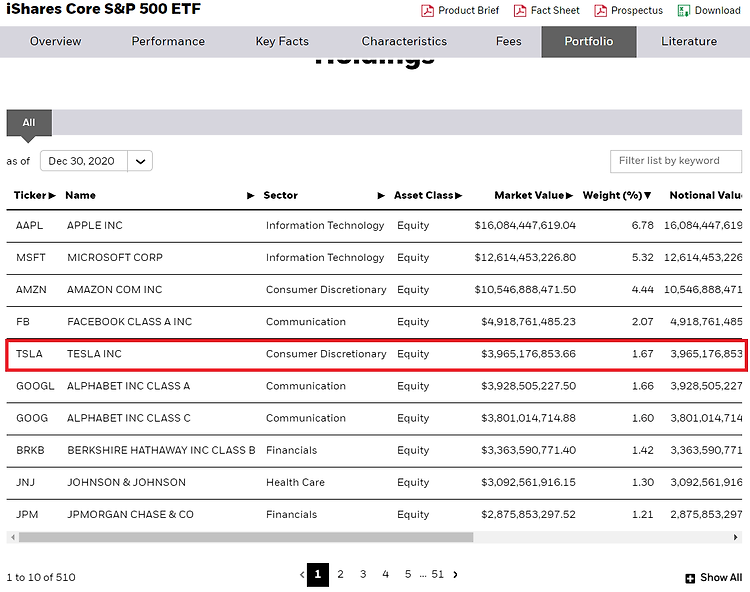
Task: Open the Product Brief link
Action: (468, 11)
